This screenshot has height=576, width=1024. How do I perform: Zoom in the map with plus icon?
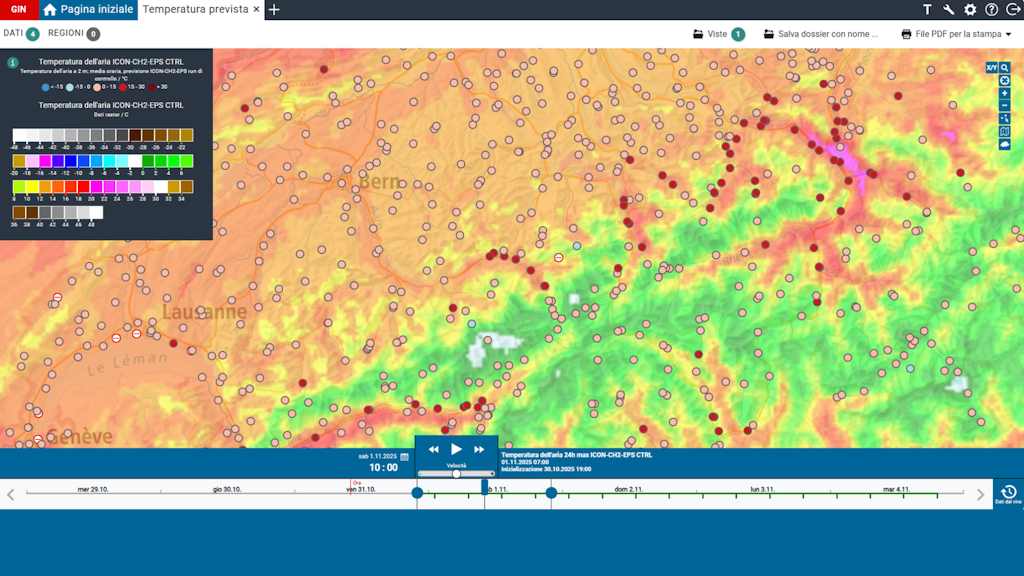coord(1005,93)
